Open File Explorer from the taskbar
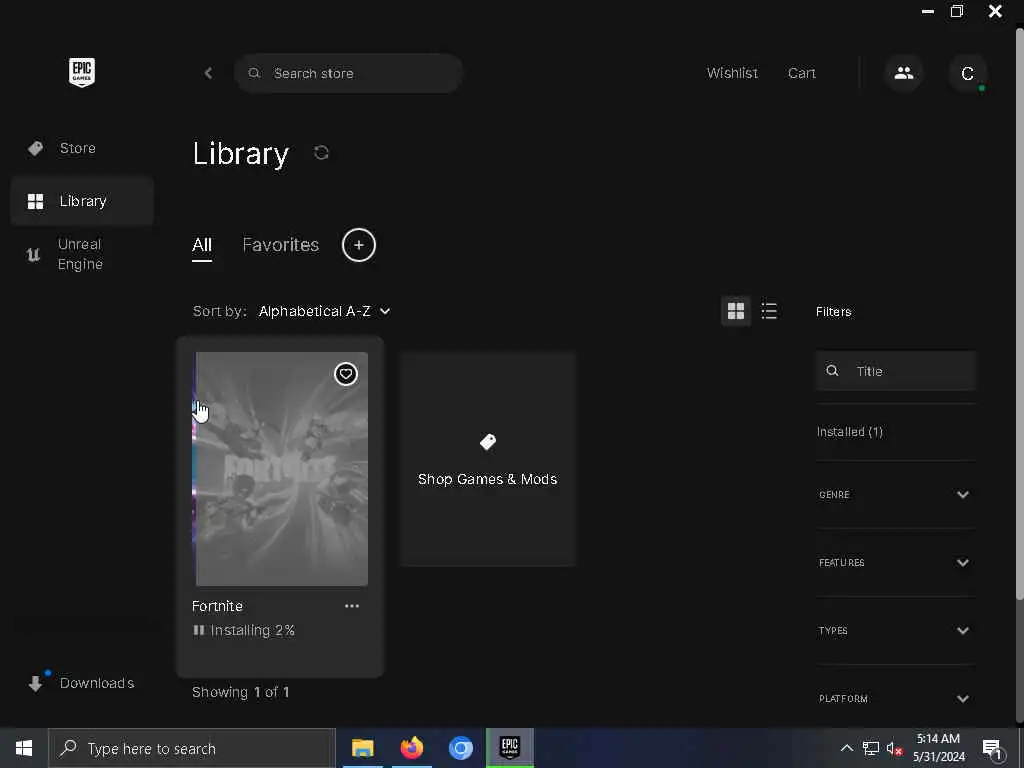The height and width of the screenshot is (768, 1024). click(362, 748)
